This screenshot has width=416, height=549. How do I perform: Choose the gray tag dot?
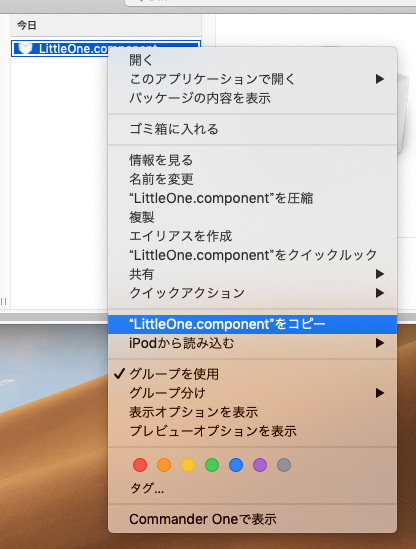284,465
